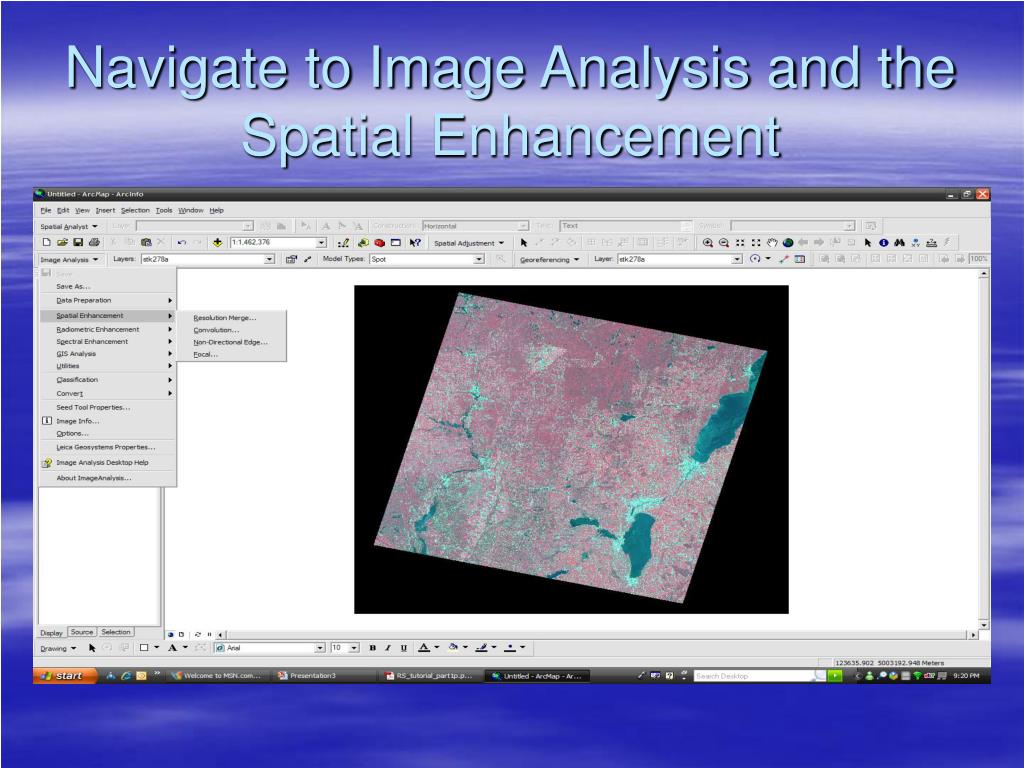The height and width of the screenshot is (768, 1024).
Task: Open the red ArcToolbox icon
Action: pyautogui.click(x=379, y=242)
